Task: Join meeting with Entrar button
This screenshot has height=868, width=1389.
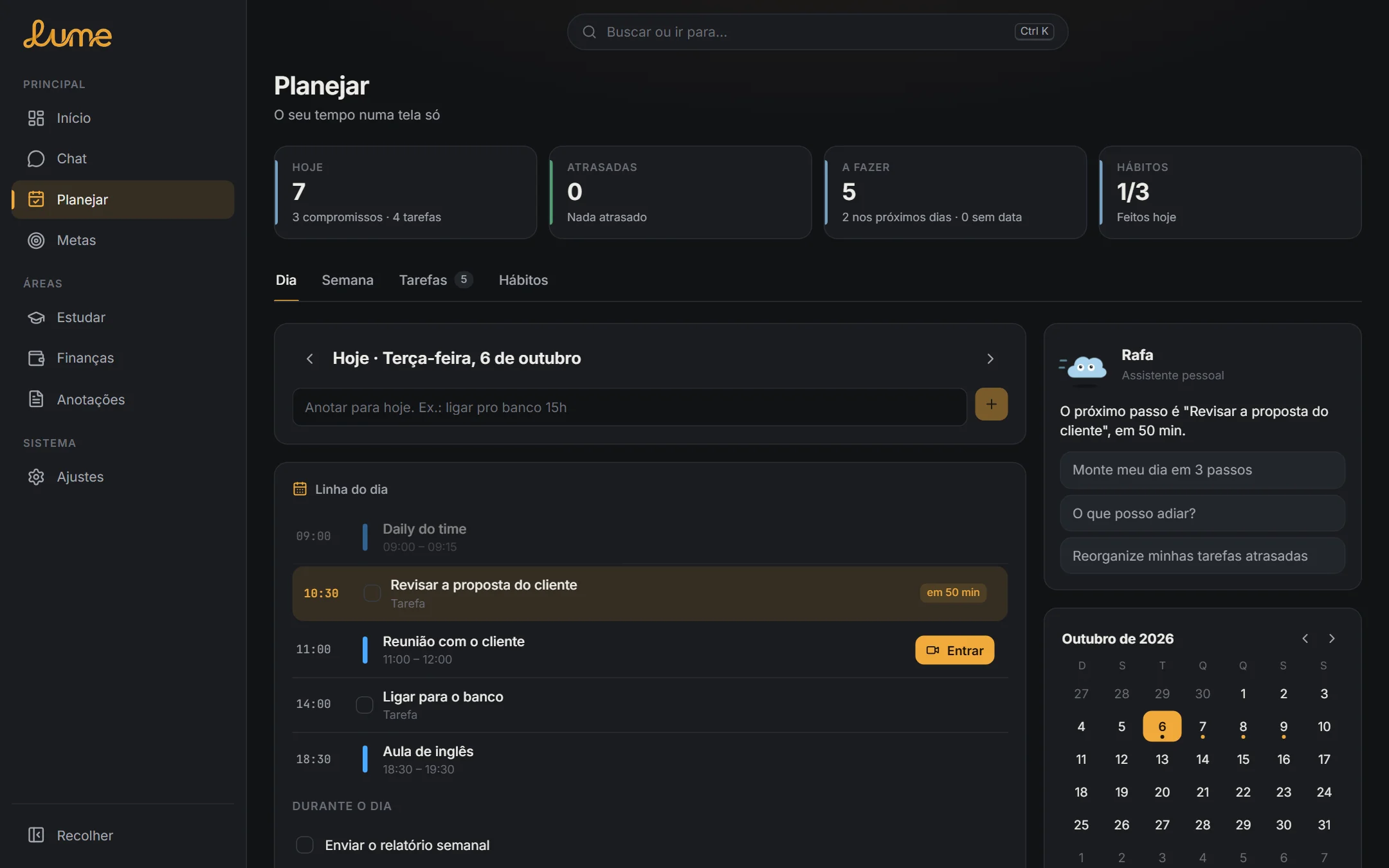Action: (954, 650)
